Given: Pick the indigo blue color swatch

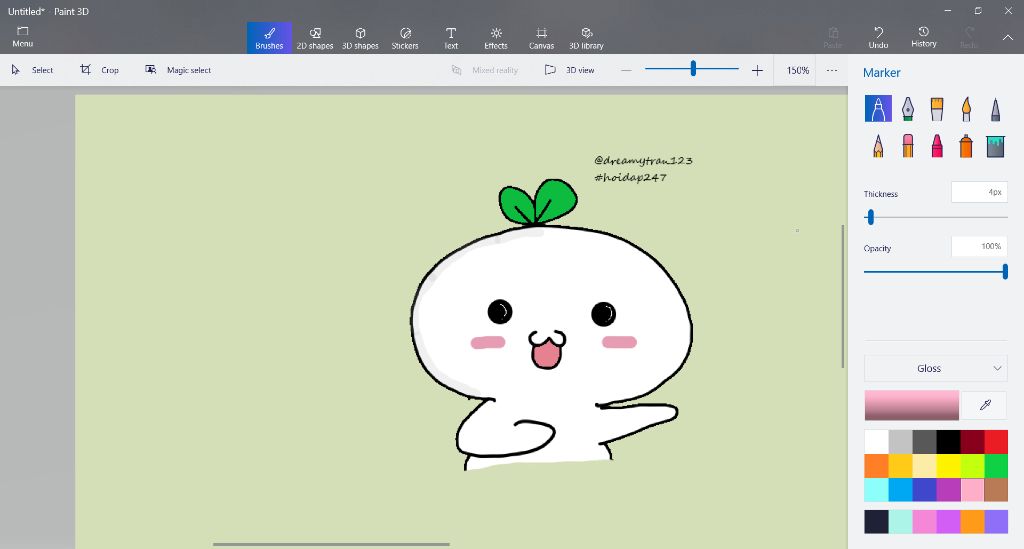Looking at the screenshot, I should coord(924,490).
